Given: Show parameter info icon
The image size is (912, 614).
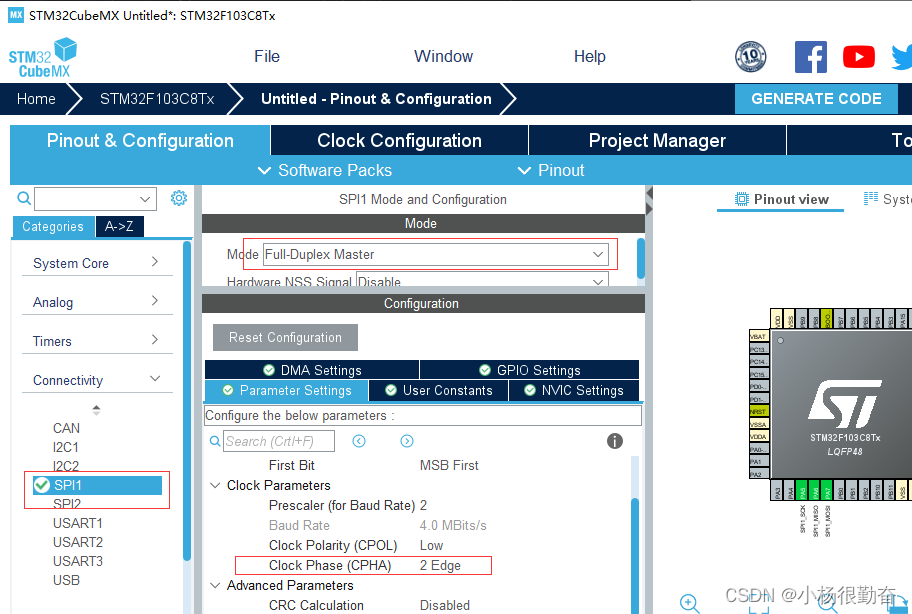Looking at the screenshot, I should (x=615, y=441).
